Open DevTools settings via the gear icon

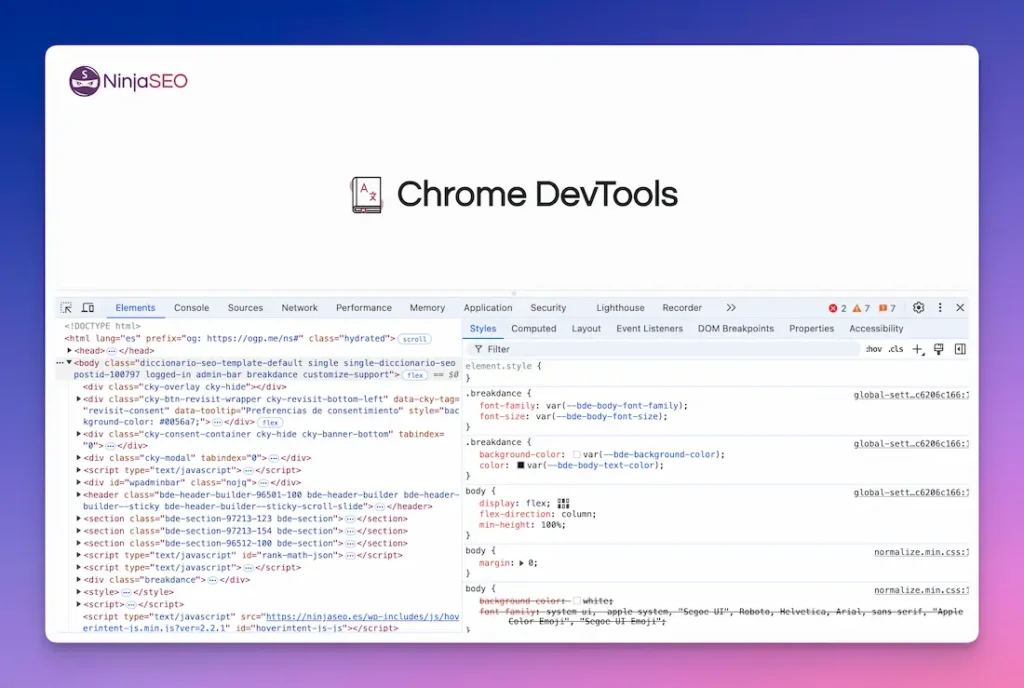[919, 308]
